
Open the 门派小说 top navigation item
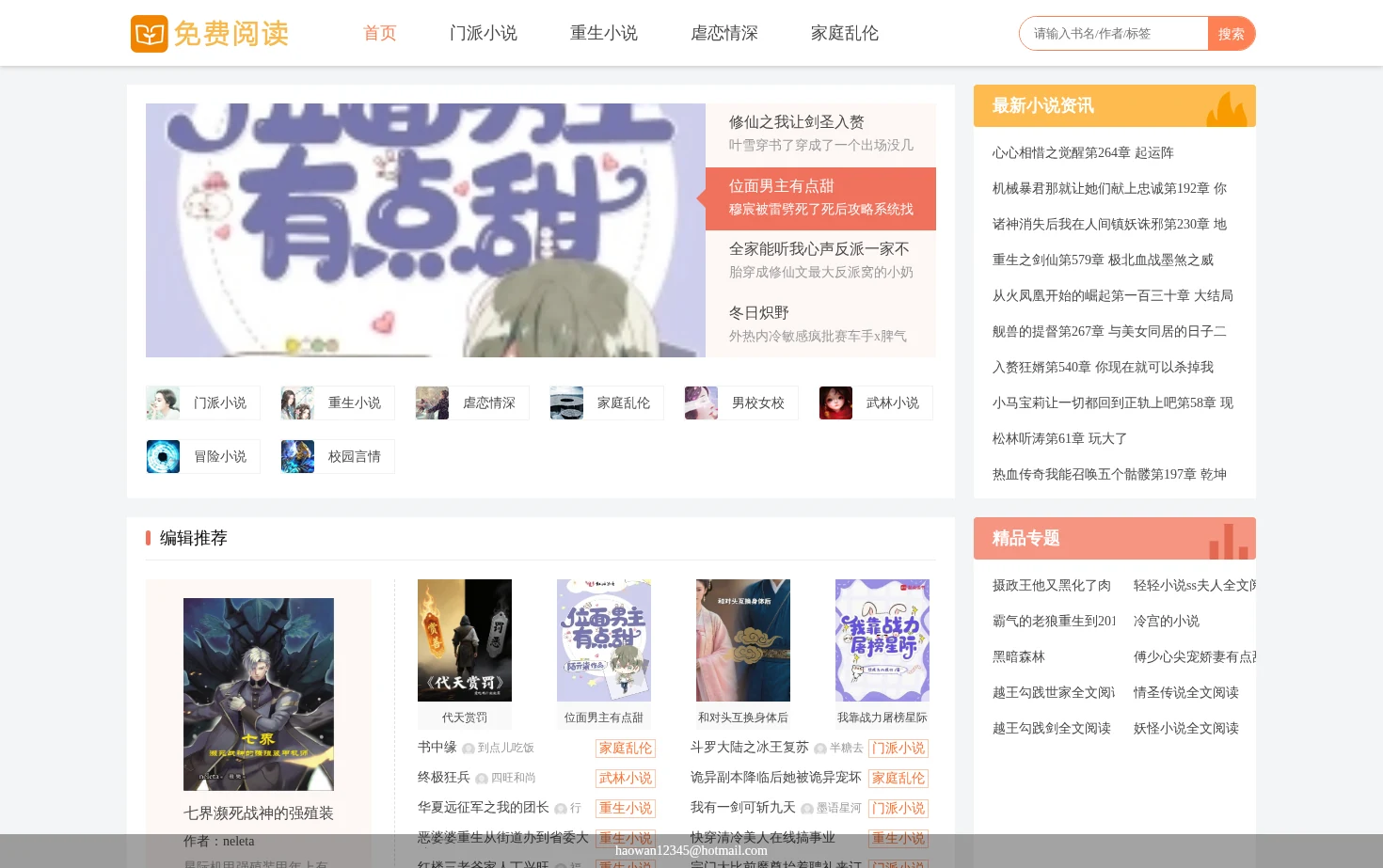click(x=484, y=33)
